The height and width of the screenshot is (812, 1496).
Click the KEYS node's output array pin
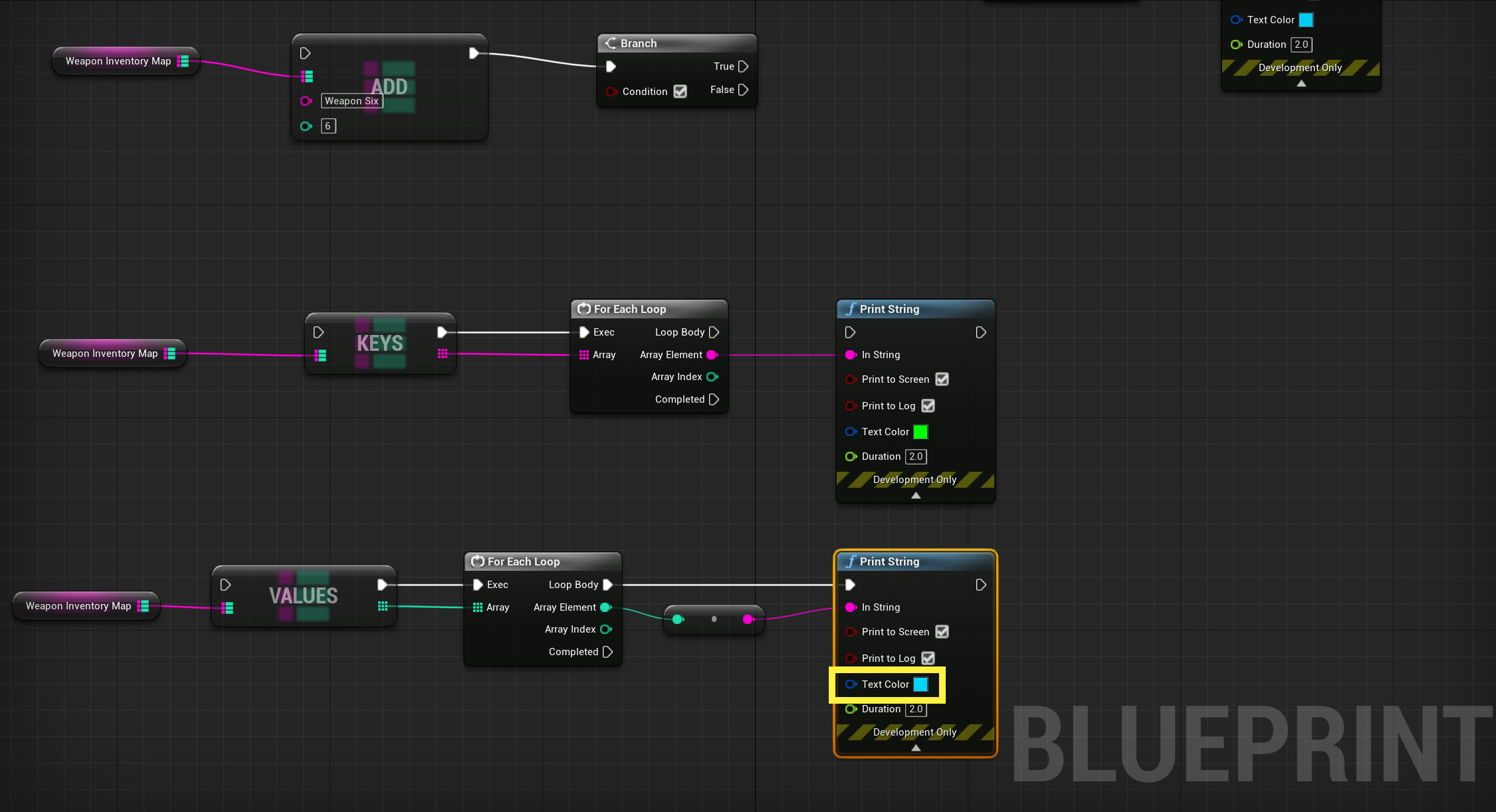pyautogui.click(x=443, y=354)
